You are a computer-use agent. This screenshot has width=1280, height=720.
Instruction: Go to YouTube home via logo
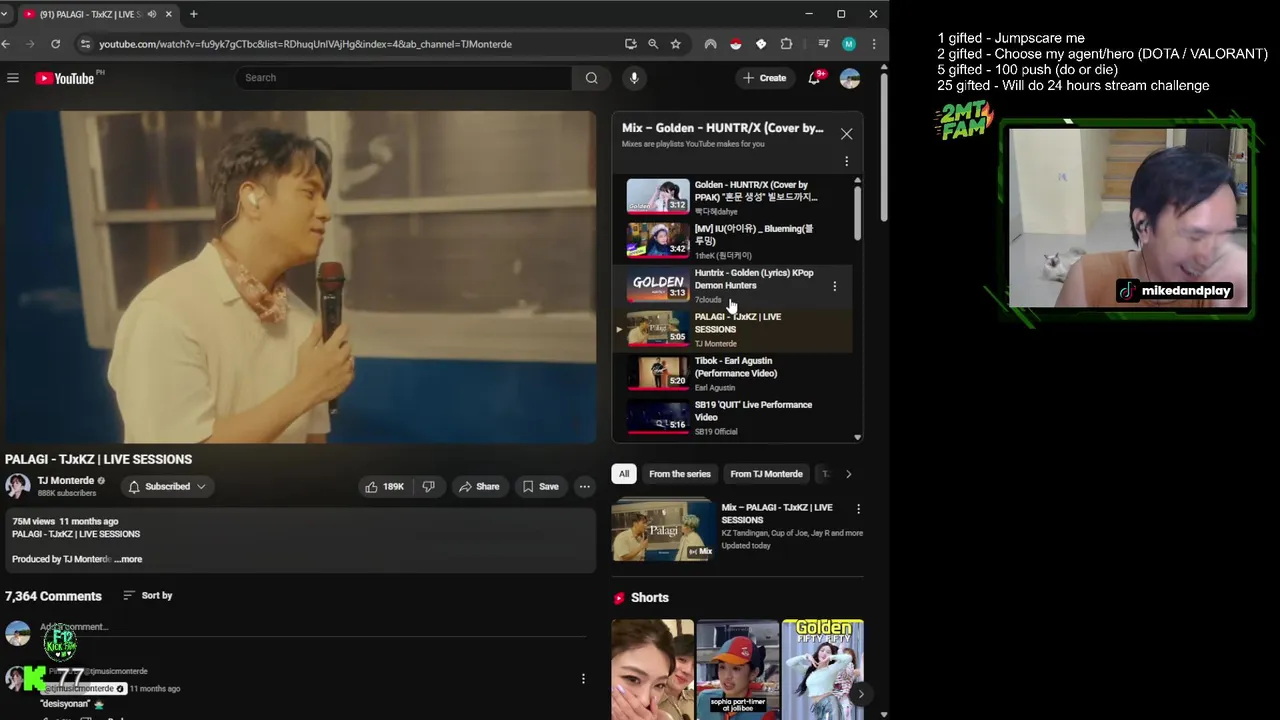pyautogui.click(x=65, y=78)
